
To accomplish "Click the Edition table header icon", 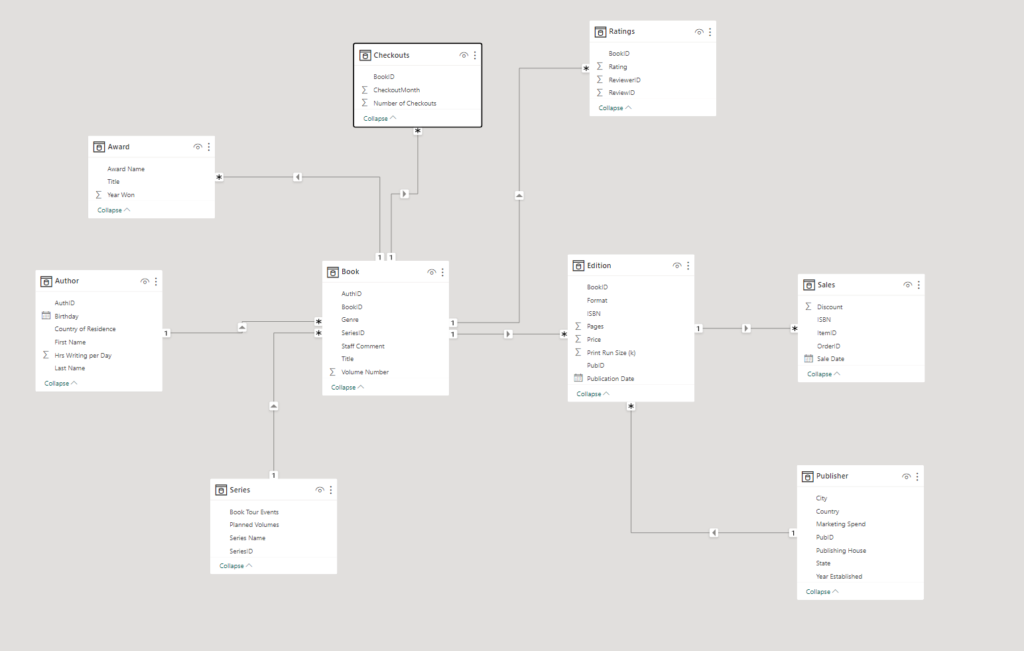I will point(579,266).
